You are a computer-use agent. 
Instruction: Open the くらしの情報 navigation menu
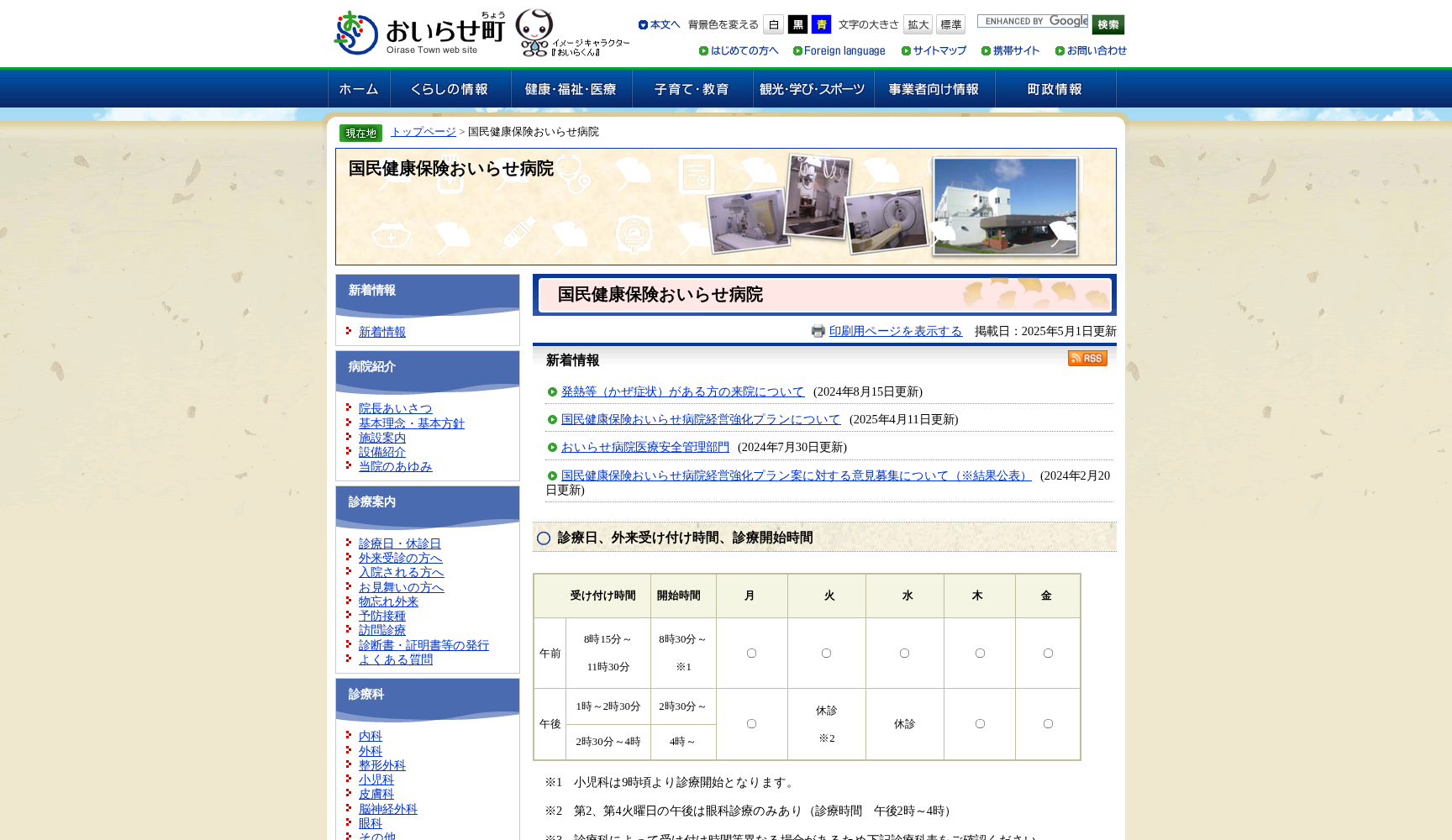(x=451, y=88)
